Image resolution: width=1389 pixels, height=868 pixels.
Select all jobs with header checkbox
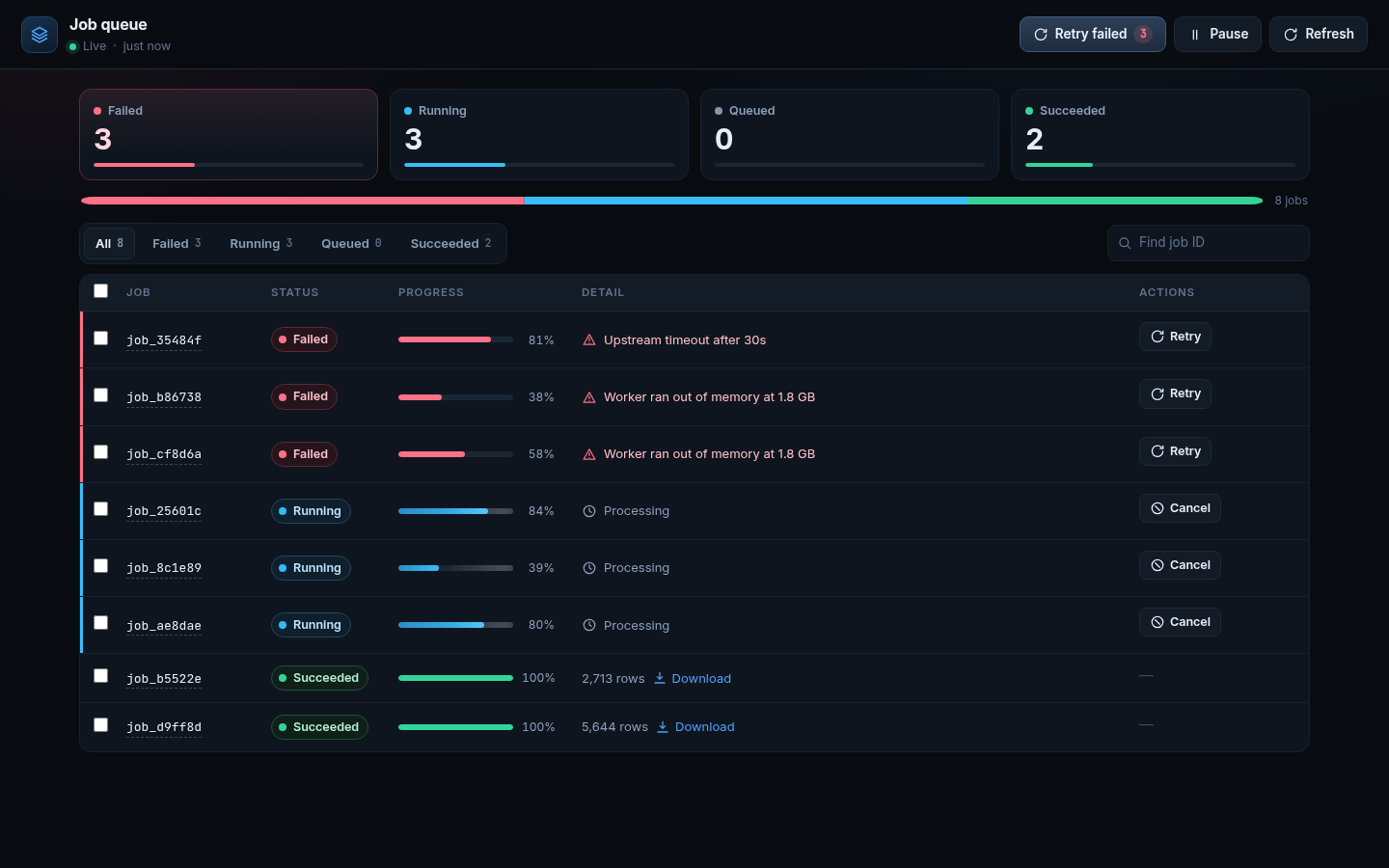pos(100,290)
